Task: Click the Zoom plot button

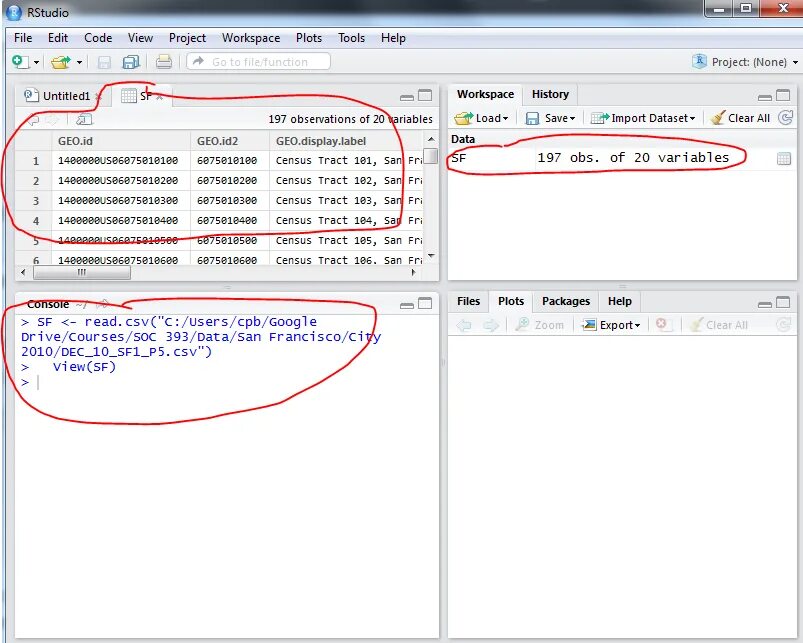Action: [x=540, y=325]
